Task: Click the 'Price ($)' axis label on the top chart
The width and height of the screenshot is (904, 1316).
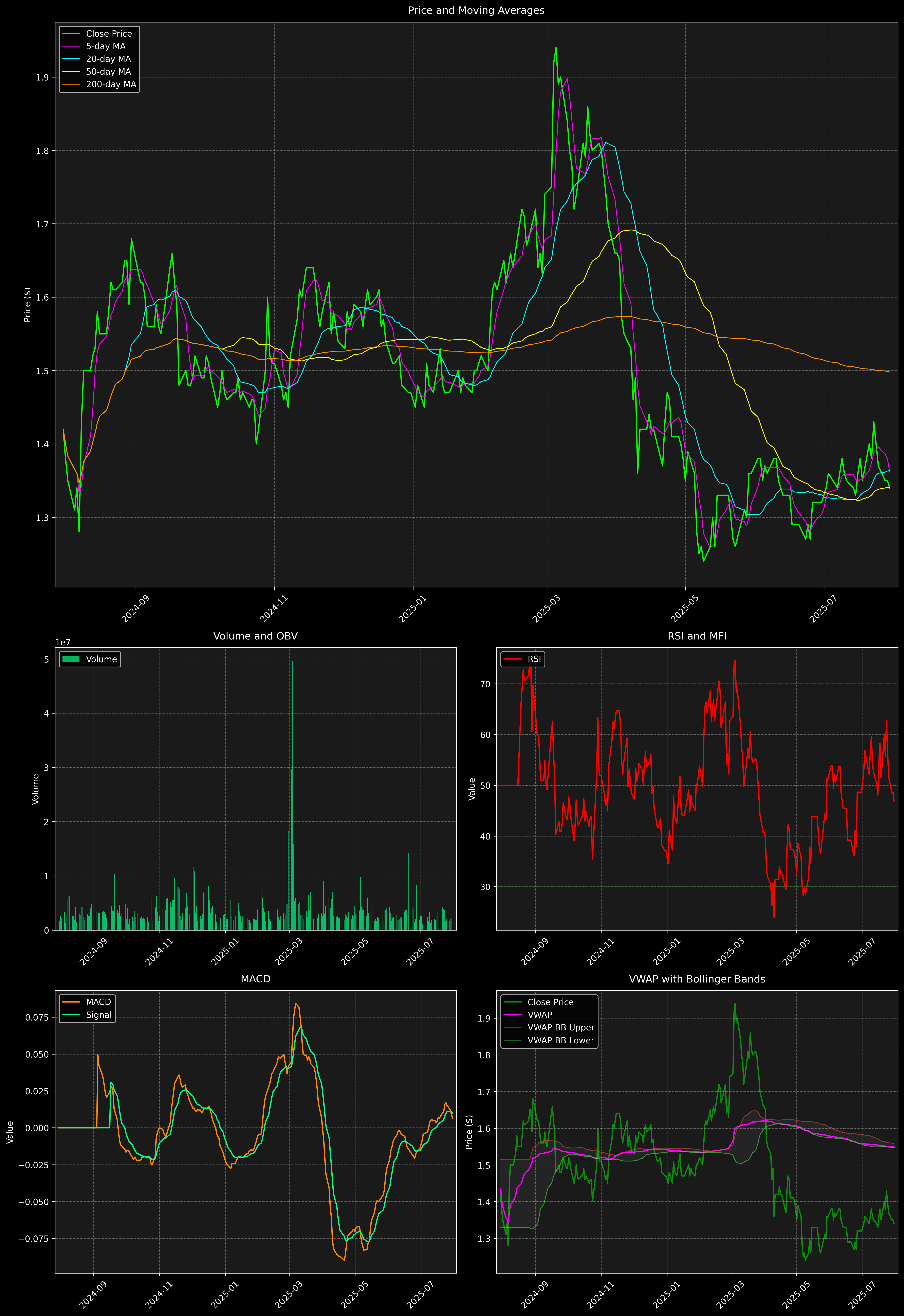Action: (x=27, y=305)
